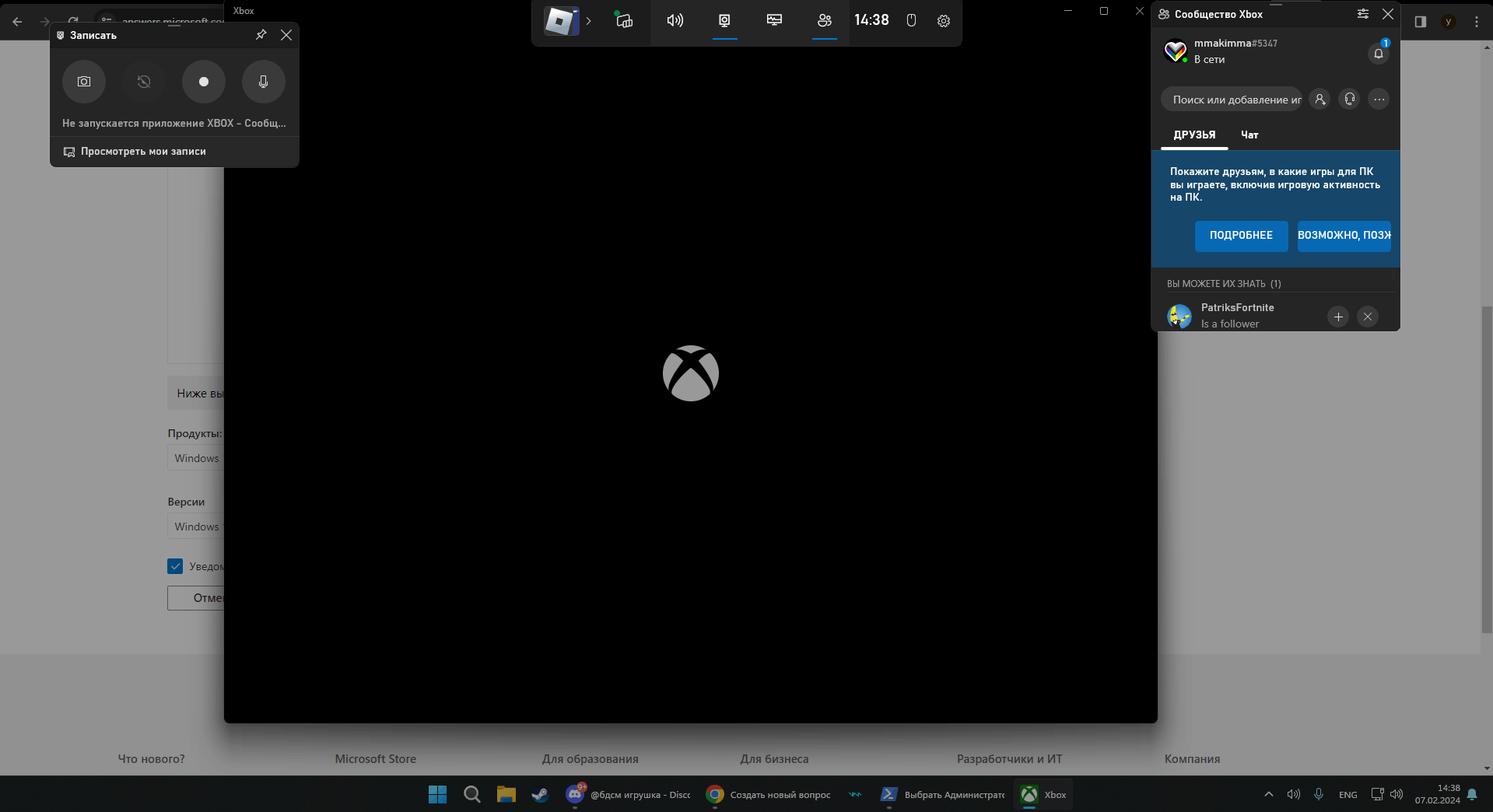Pin the Записать capture widget
Viewport: 1493px width, 812px height.
pos(261,35)
